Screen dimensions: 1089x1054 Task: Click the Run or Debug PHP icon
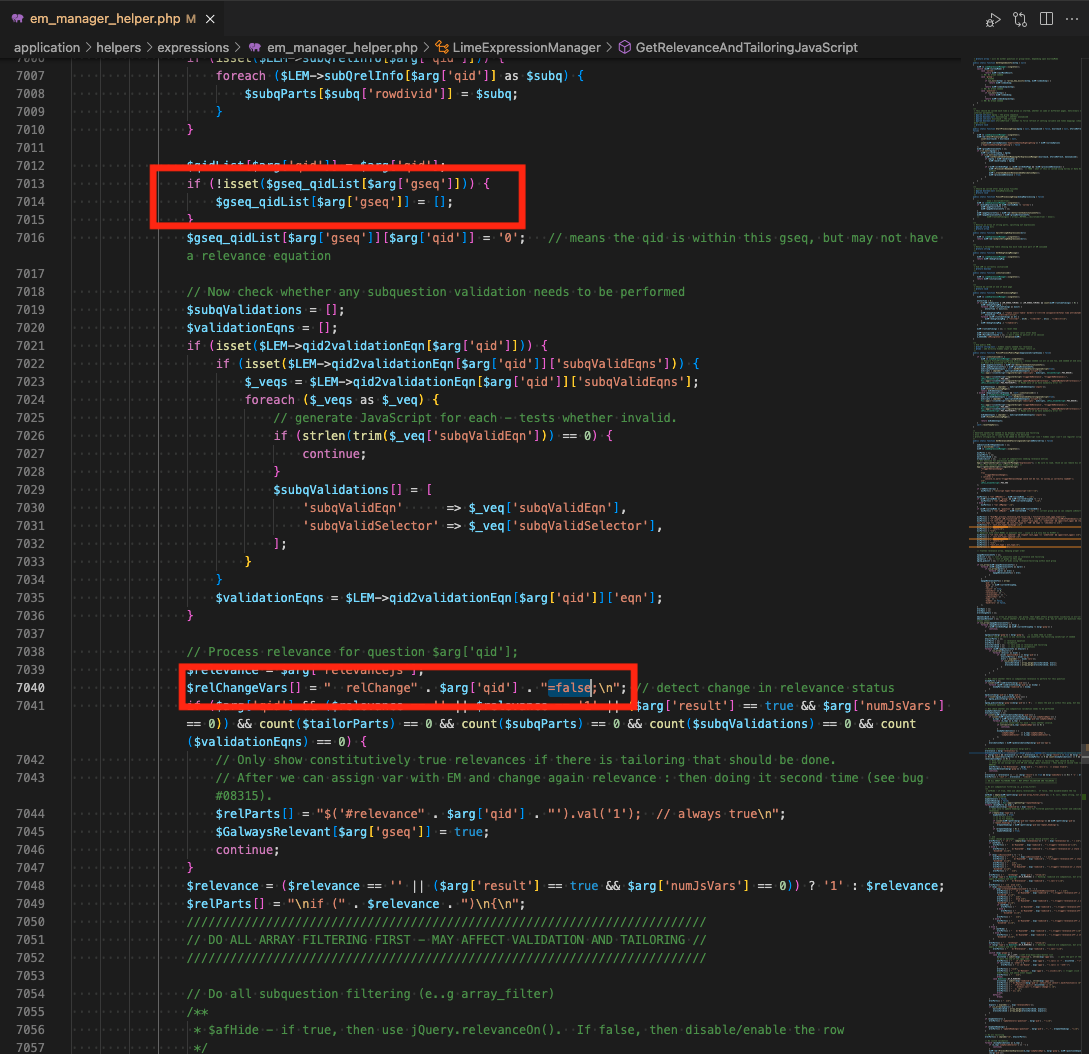point(992,19)
